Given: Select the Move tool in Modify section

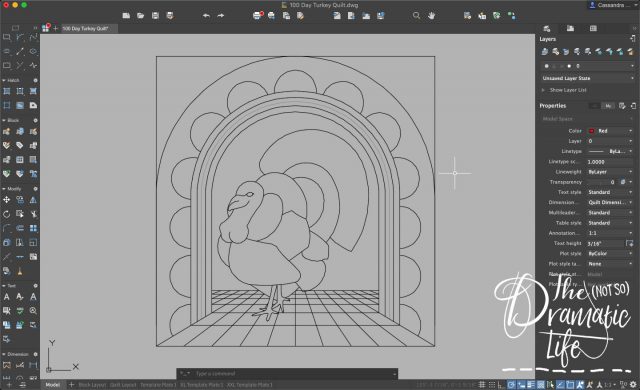Looking at the screenshot, I should pos(7,199).
